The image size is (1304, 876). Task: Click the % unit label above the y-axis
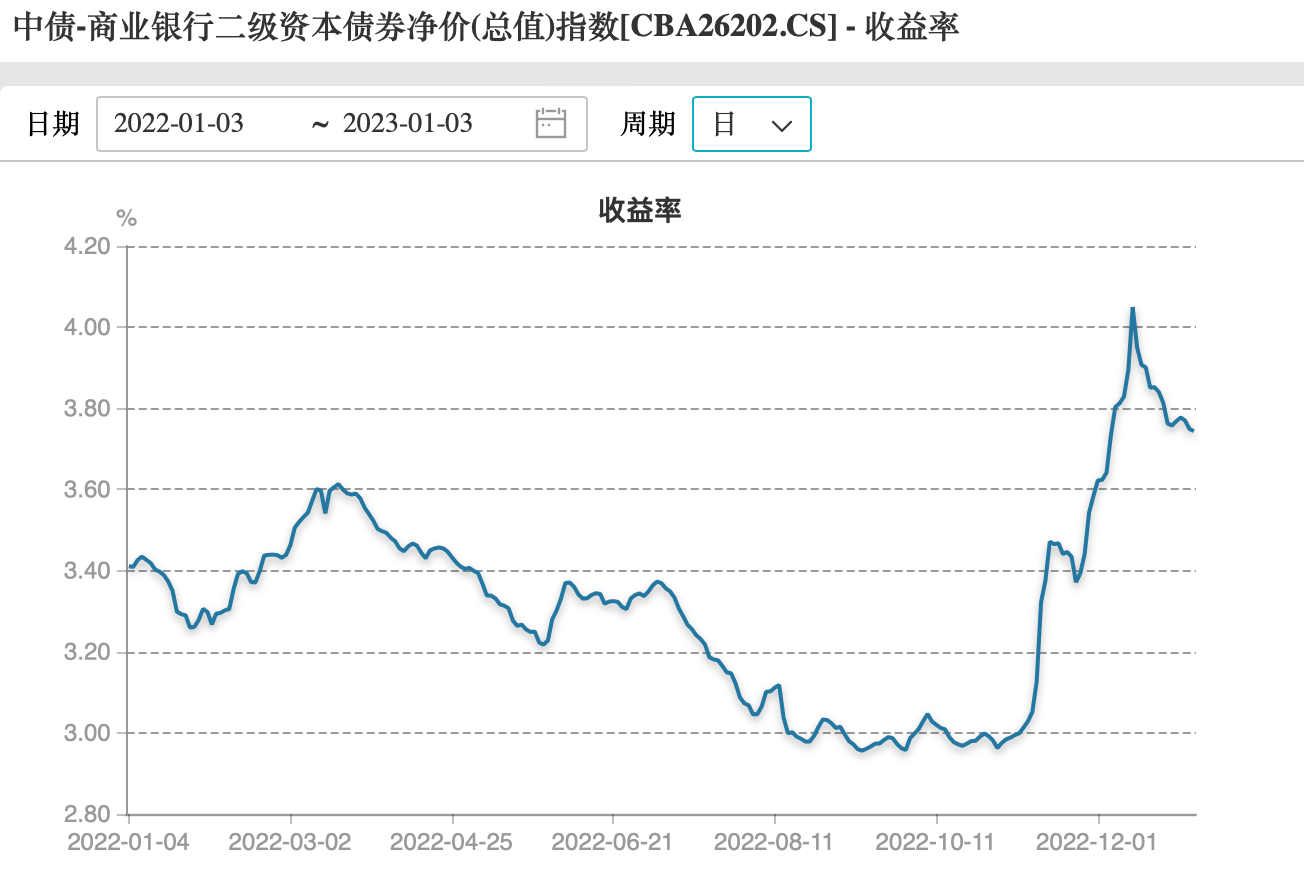click(x=126, y=218)
